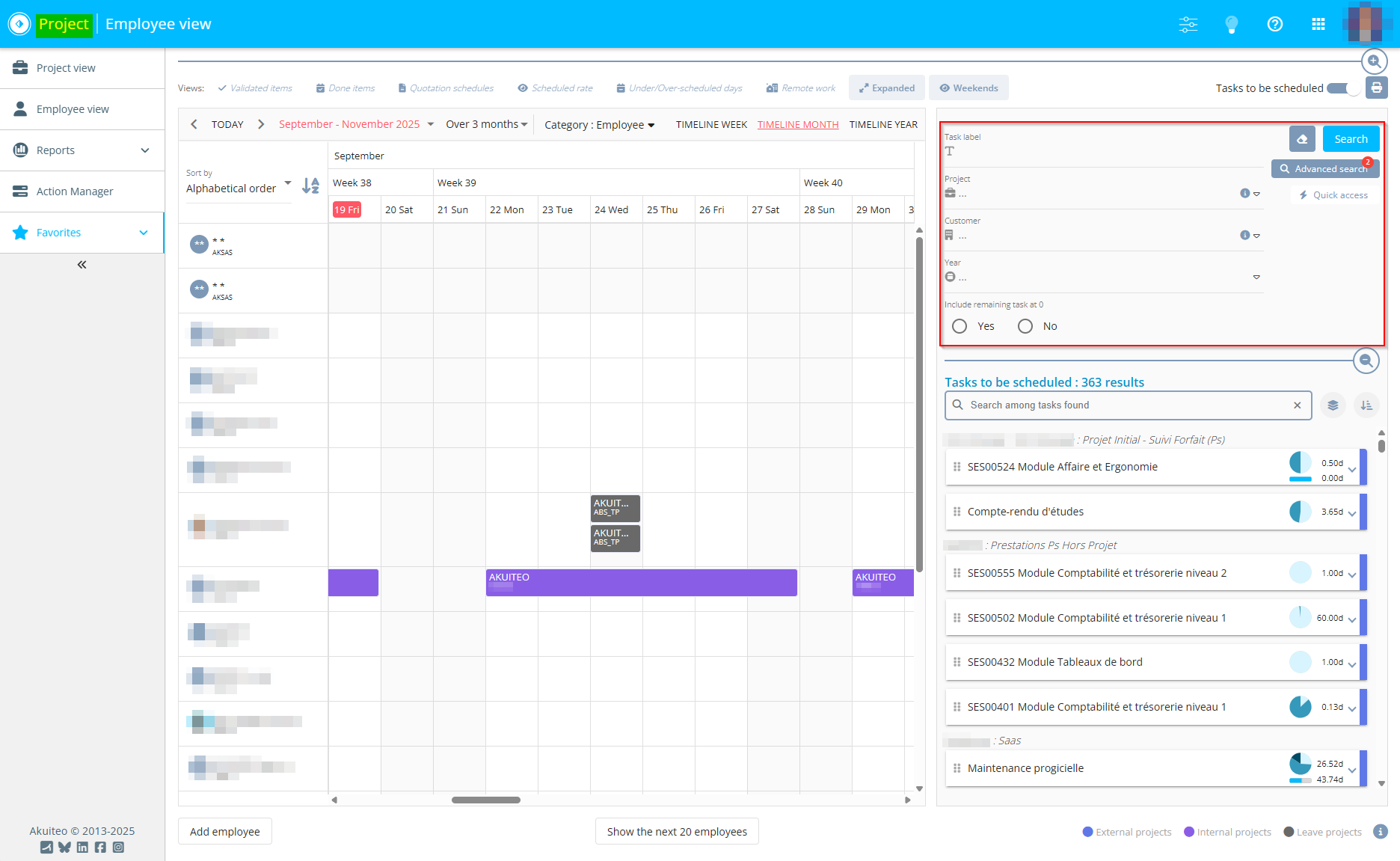Toggle the Tasks to be scheduled switch
The width and height of the screenshot is (1400, 861).
click(x=1343, y=88)
